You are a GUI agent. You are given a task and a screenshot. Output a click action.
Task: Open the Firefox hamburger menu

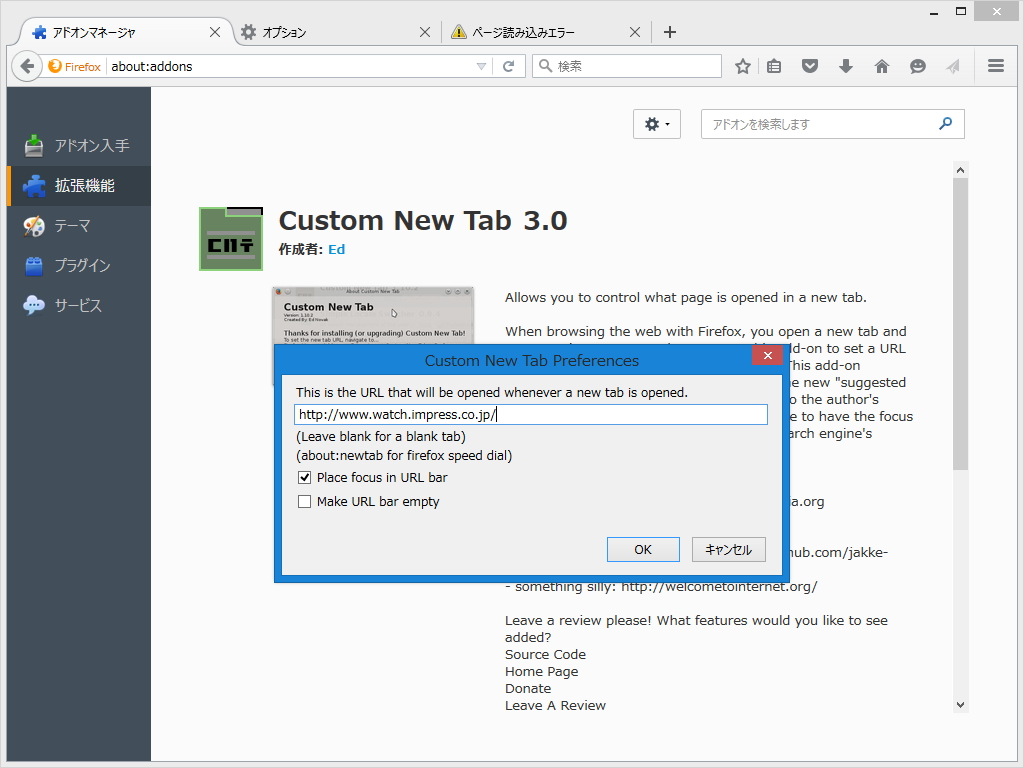995,66
